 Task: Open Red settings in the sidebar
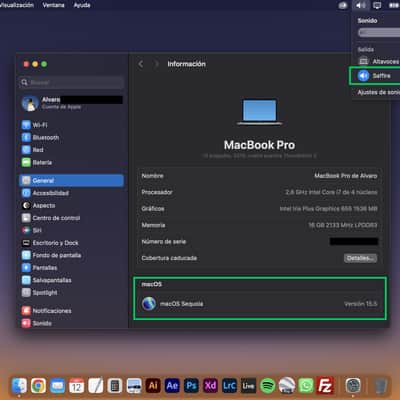[72, 150]
